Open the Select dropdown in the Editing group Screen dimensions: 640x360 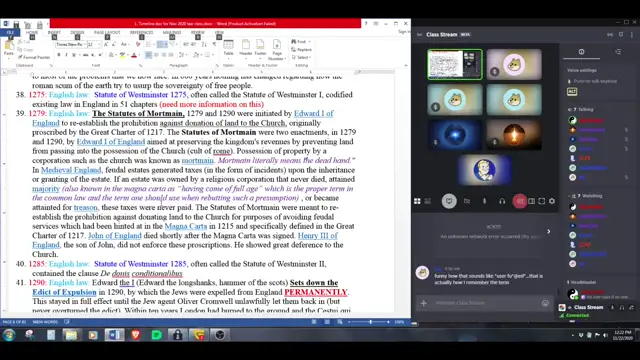302,57
